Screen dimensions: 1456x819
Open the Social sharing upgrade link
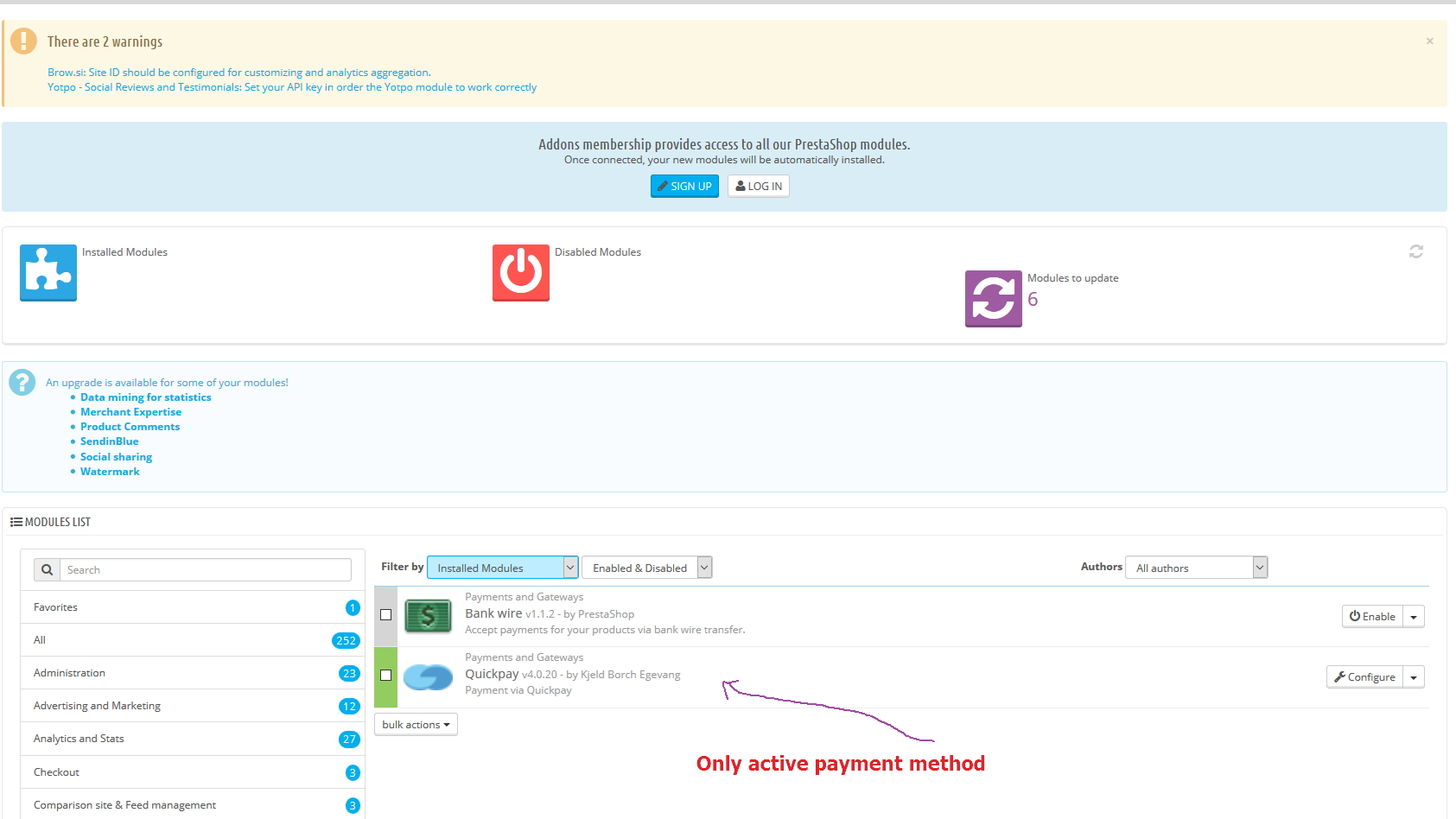point(117,457)
